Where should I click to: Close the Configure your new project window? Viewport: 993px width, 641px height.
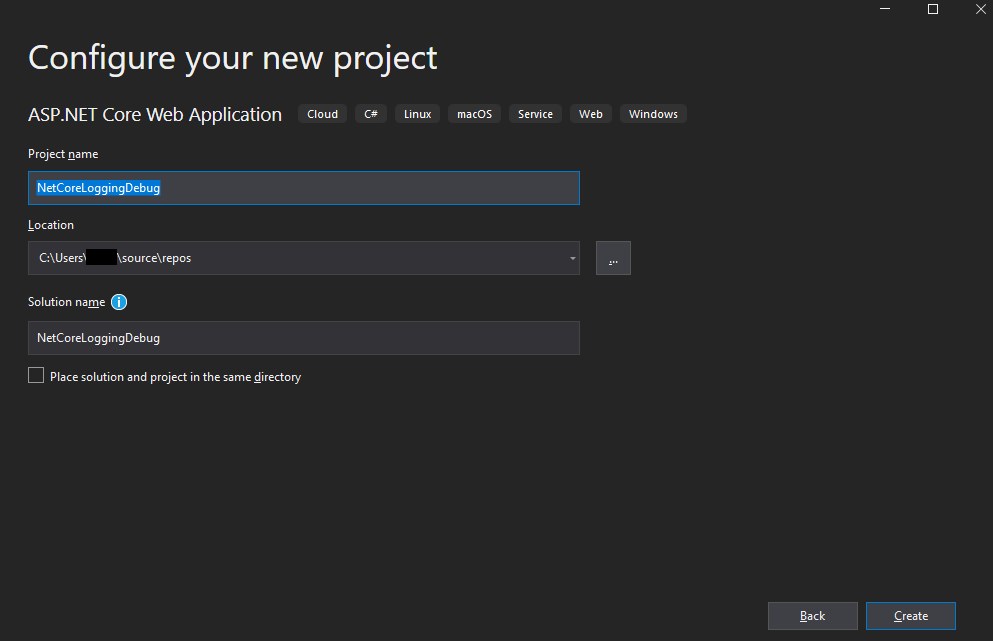pyautogui.click(x=980, y=9)
